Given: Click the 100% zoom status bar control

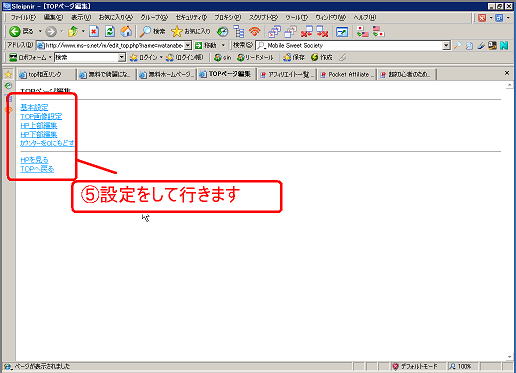Looking at the screenshot, I should tap(461, 366).
